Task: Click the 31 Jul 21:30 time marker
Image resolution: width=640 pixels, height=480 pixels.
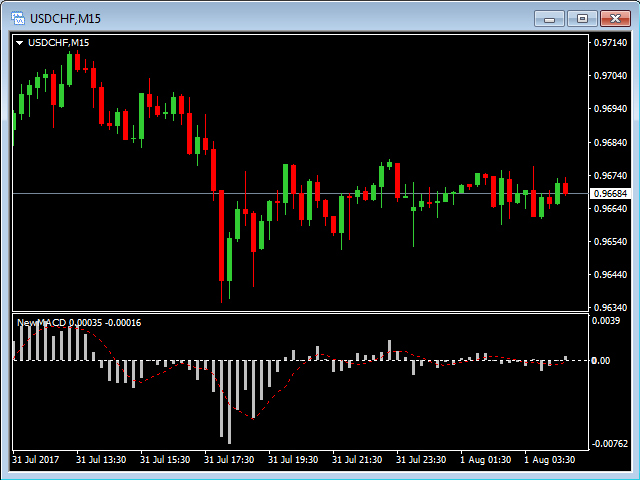Action: [x=357, y=460]
